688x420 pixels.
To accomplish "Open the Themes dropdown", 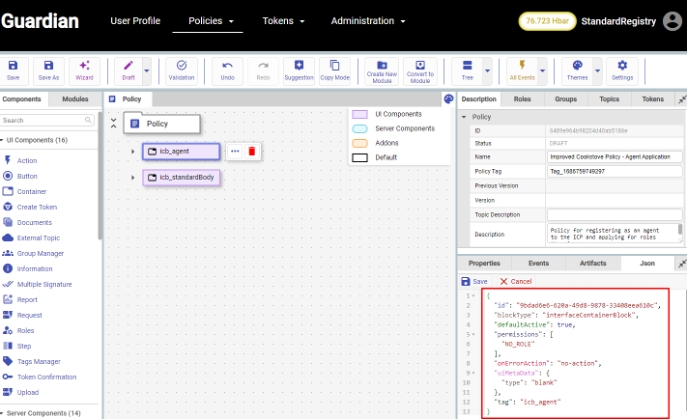I will (x=578, y=70).
